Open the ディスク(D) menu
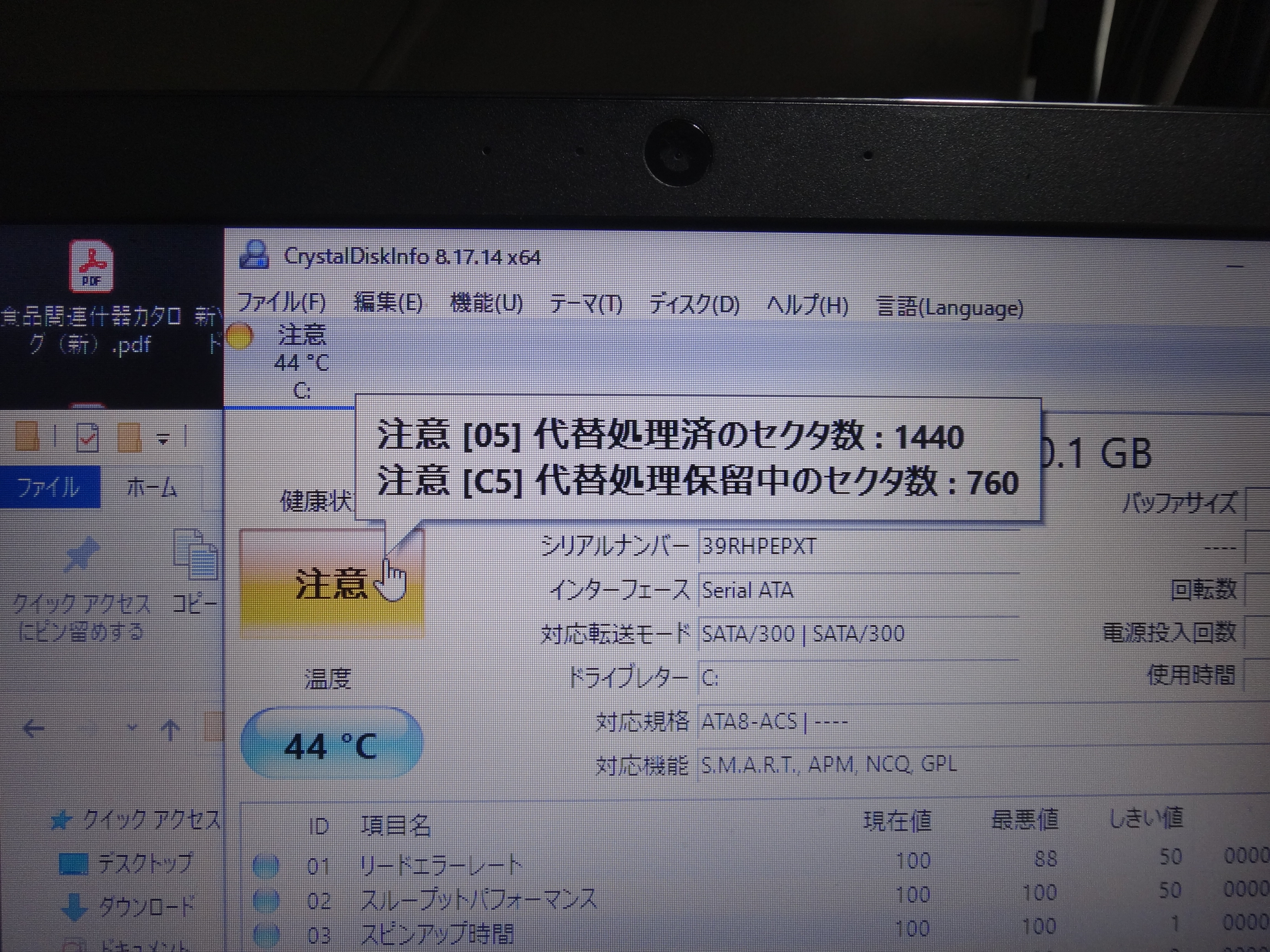The height and width of the screenshot is (952, 1270). click(x=694, y=305)
